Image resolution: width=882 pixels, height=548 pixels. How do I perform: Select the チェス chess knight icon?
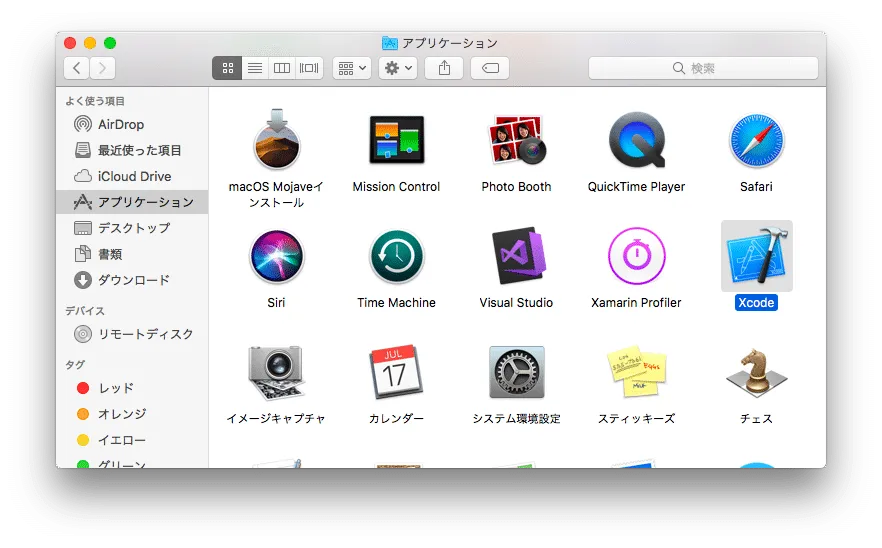click(757, 372)
